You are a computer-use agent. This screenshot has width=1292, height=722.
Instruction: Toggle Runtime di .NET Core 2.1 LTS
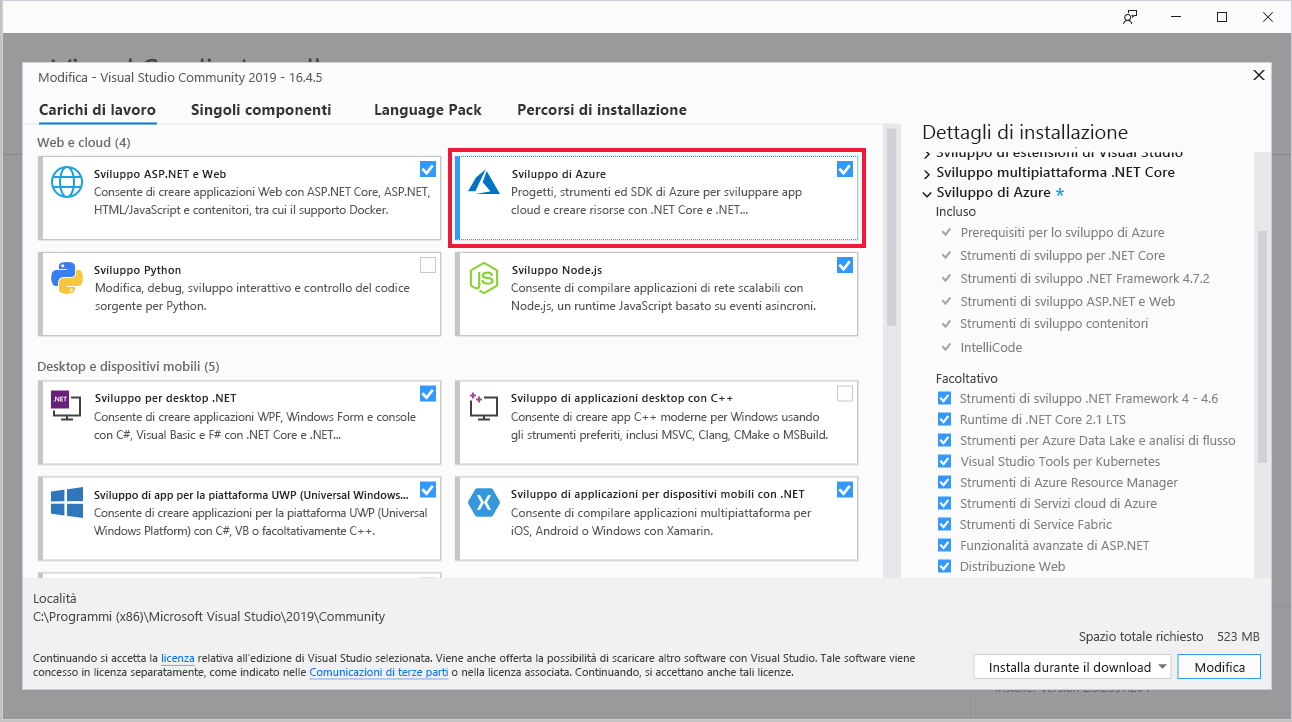(945, 419)
